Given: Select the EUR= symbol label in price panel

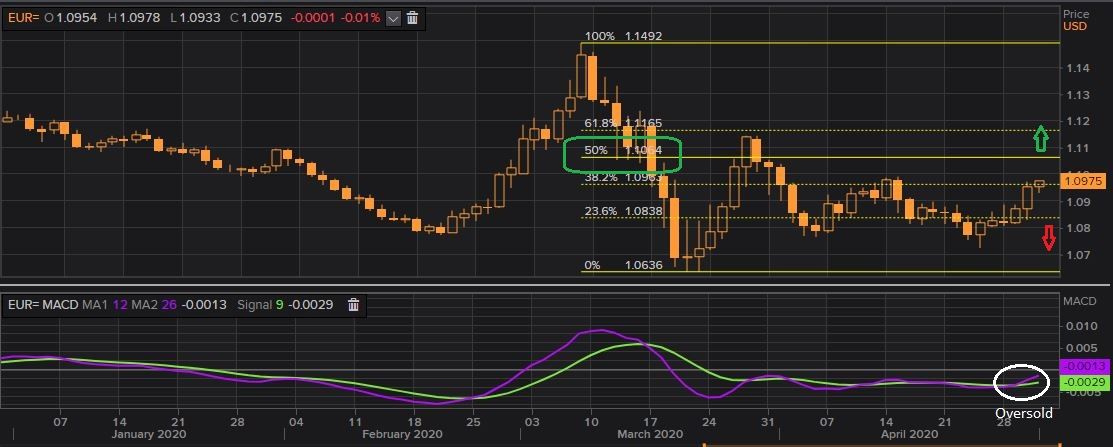Looking at the screenshot, I should point(23,18).
